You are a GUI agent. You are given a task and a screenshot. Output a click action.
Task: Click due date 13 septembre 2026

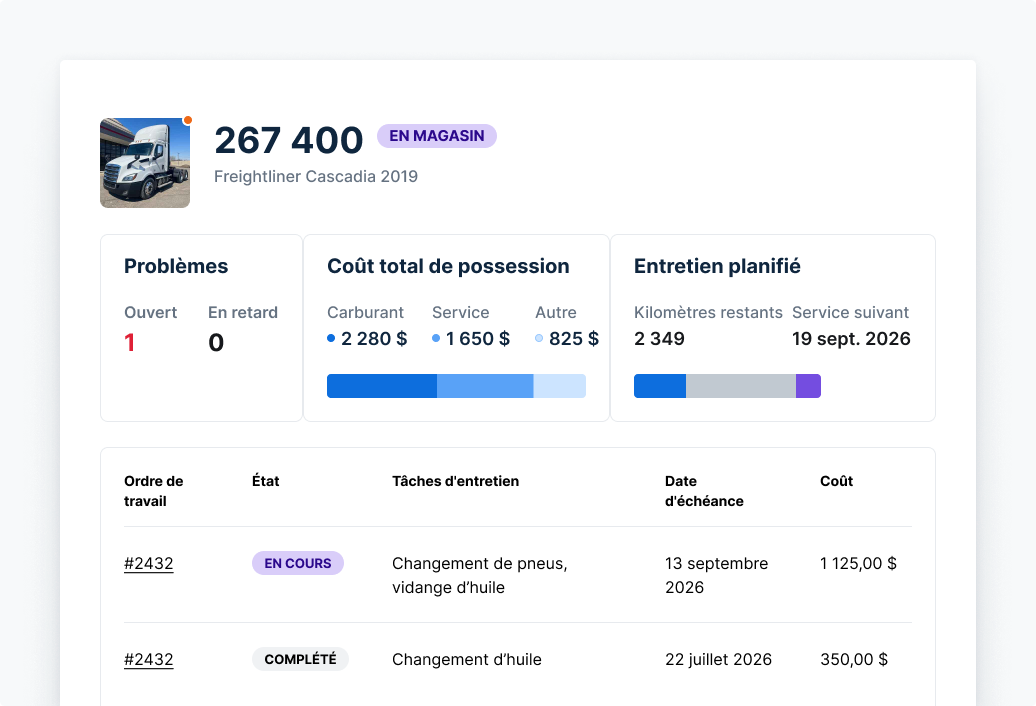pyautogui.click(x=716, y=575)
